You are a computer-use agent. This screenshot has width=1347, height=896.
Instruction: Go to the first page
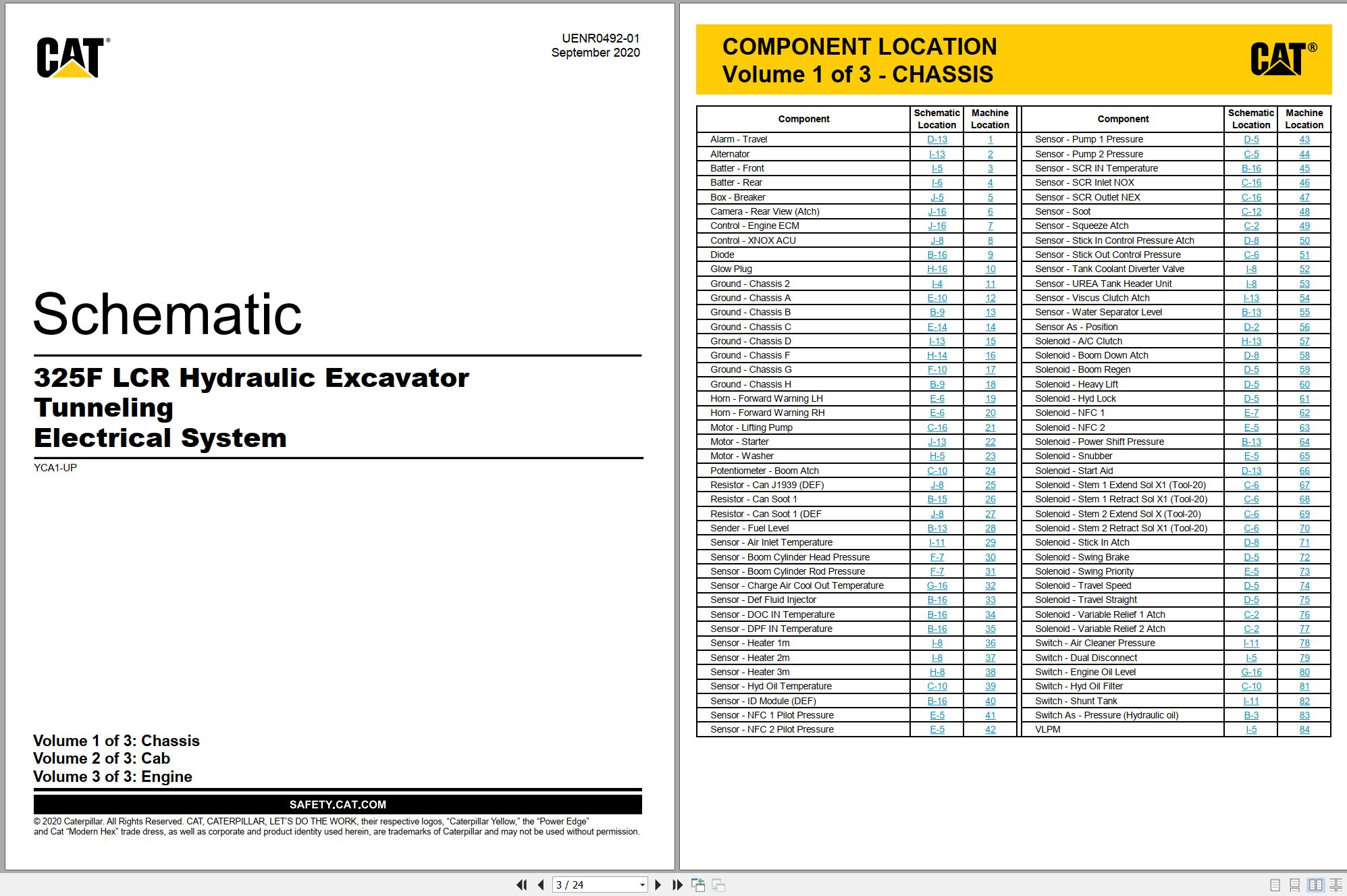point(521,885)
